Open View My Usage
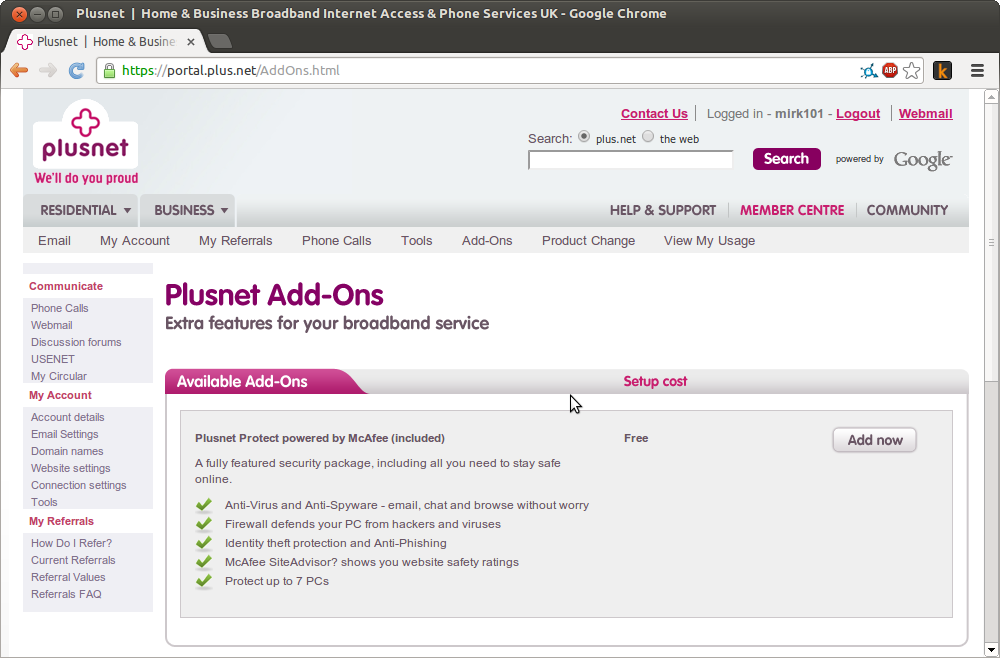The height and width of the screenshot is (658, 1000). pos(709,241)
